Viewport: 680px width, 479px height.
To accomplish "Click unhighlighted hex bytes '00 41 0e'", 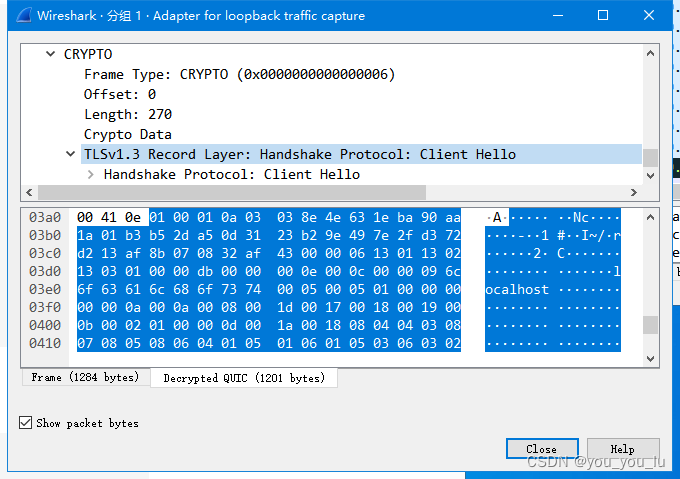I will coord(109,217).
